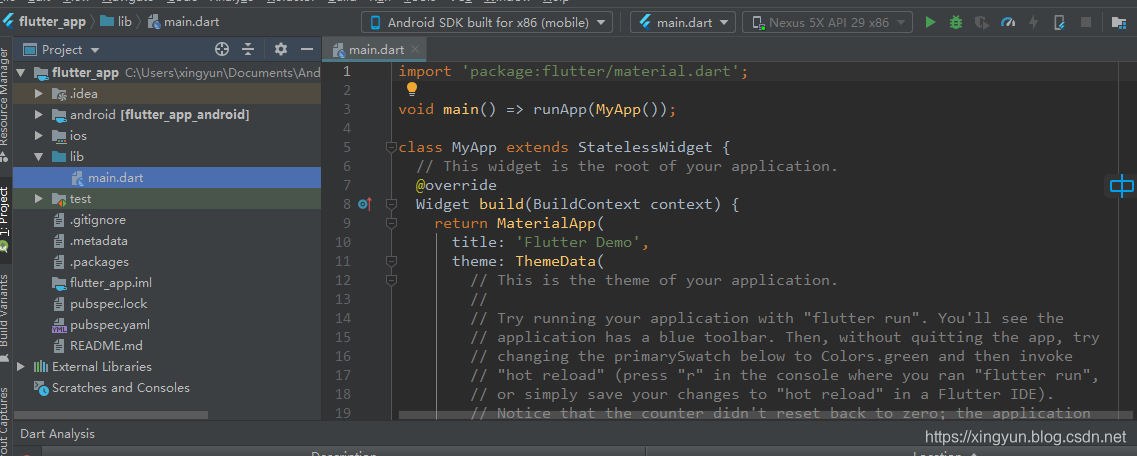Fold ThemeData block at line 11

[x=392, y=261]
